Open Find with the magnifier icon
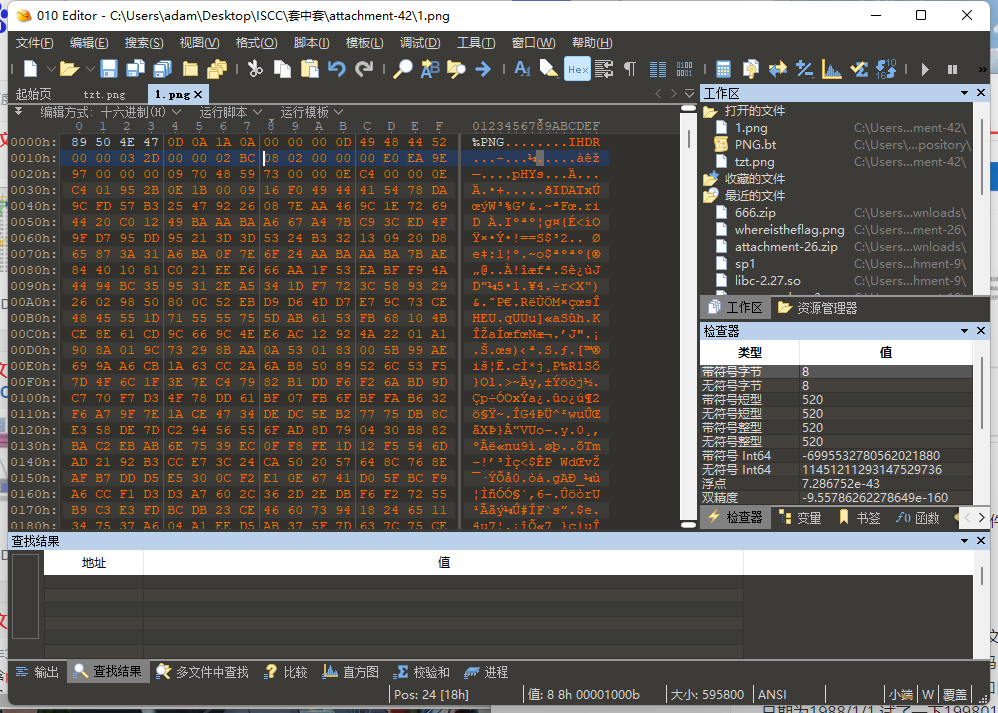This screenshot has height=713, width=998. point(402,69)
